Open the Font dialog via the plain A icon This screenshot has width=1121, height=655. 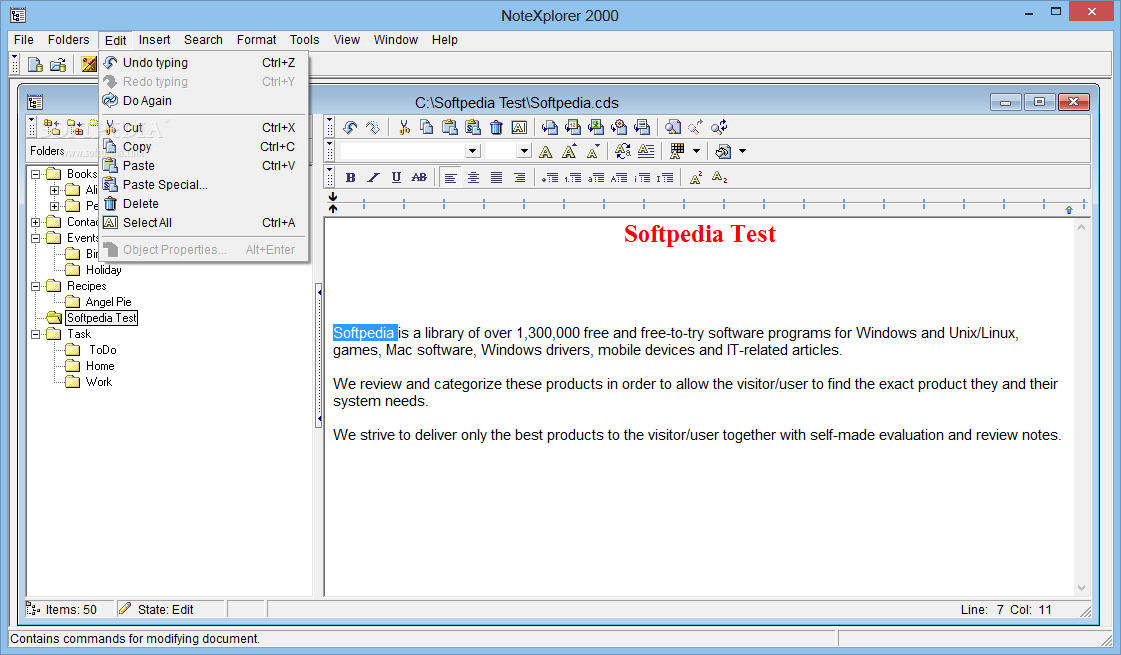coord(545,152)
